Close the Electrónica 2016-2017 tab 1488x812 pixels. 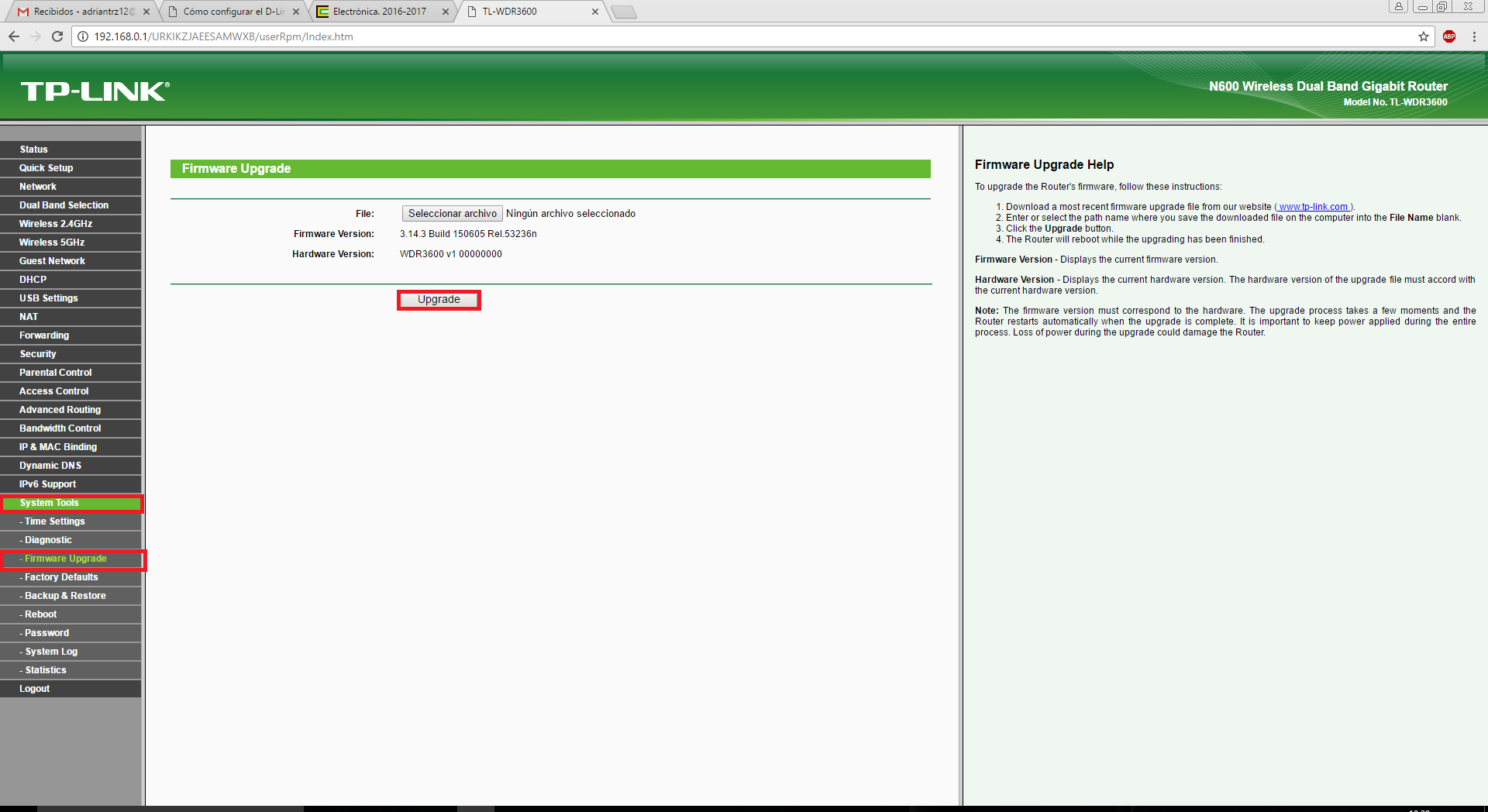tap(446, 12)
